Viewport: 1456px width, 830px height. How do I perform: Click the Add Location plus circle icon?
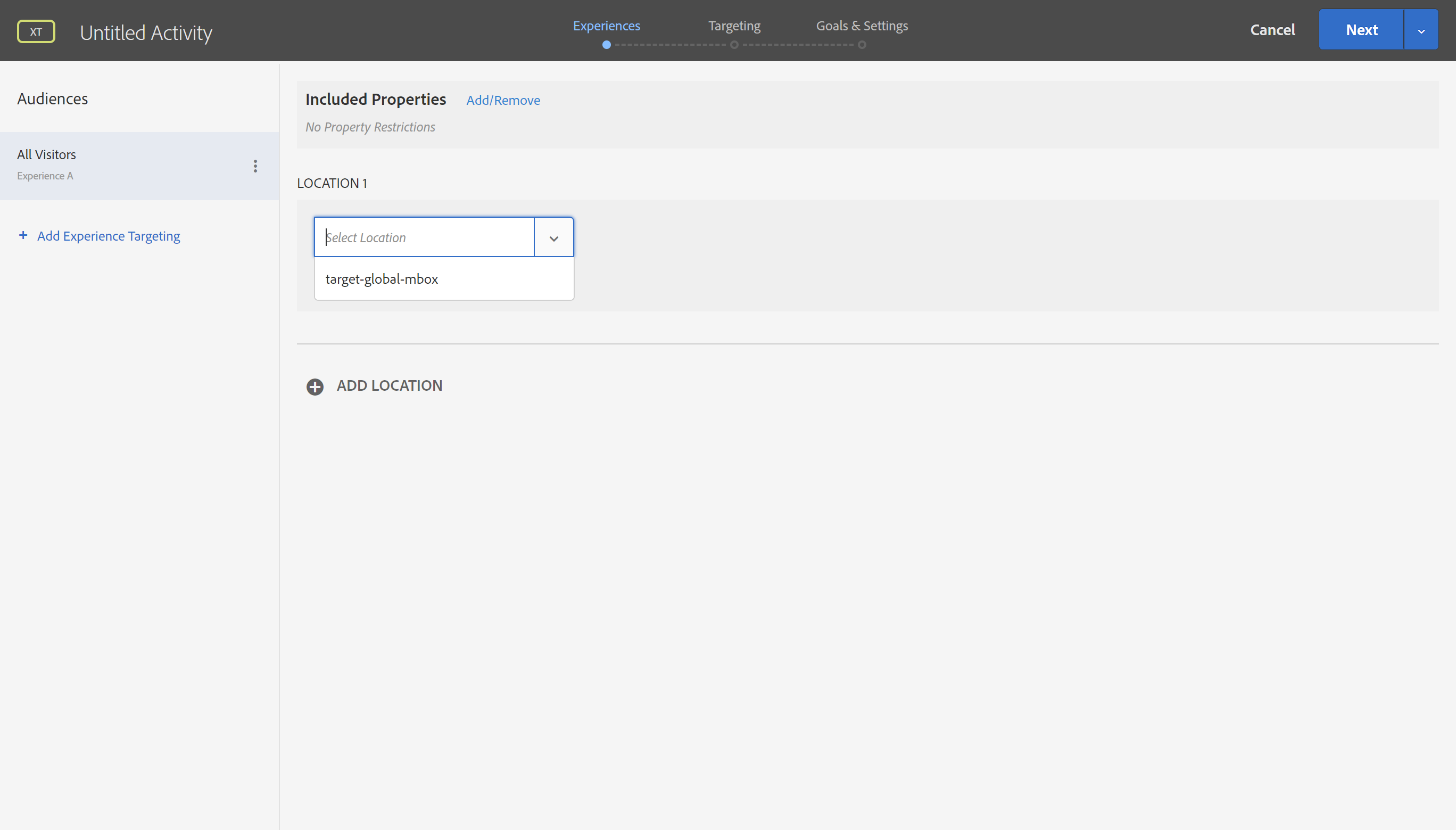pyautogui.click(x=315, y=387)
